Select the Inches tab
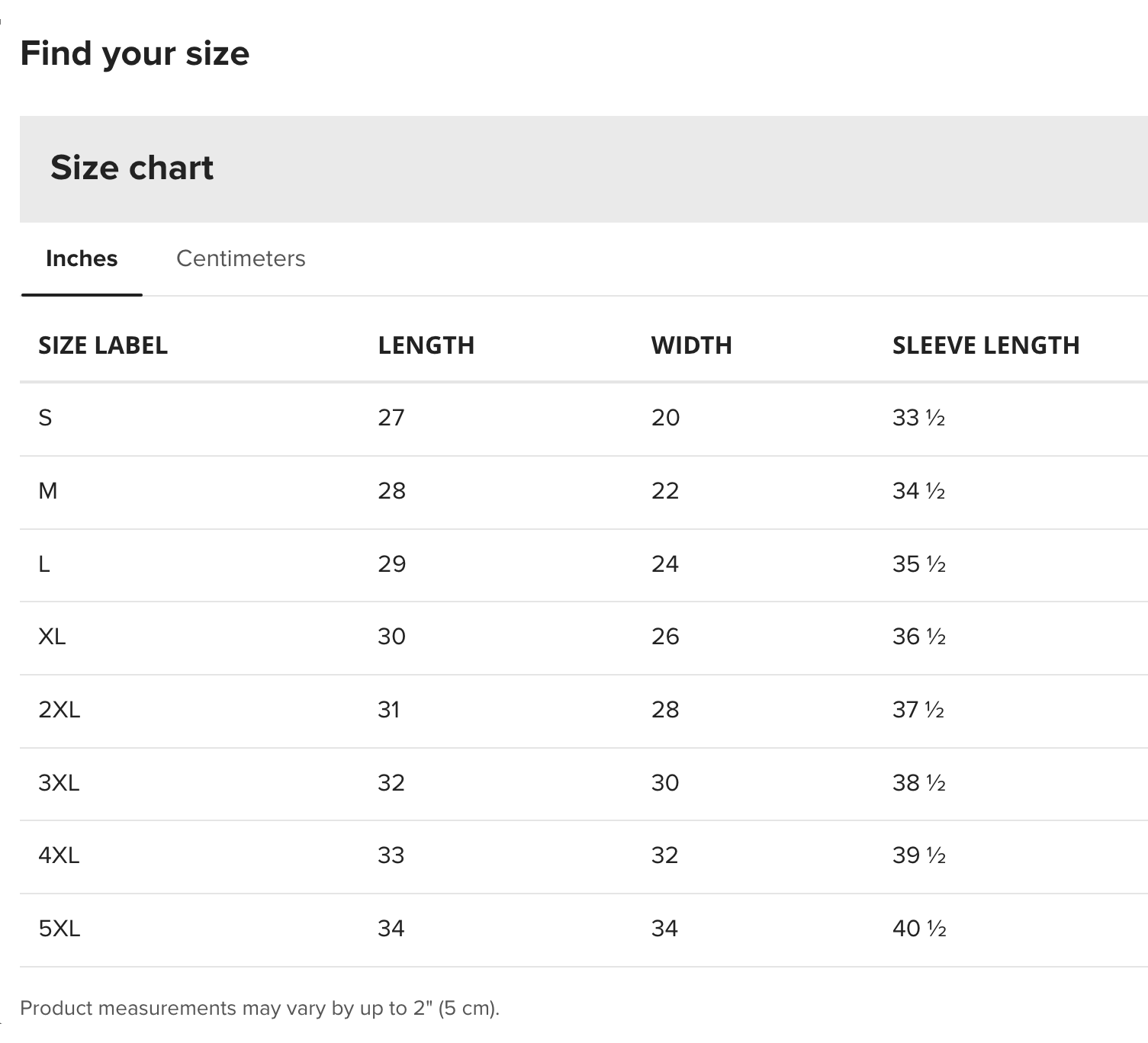This screenshot has width=1148, height=1043. [x=82, y=258]
